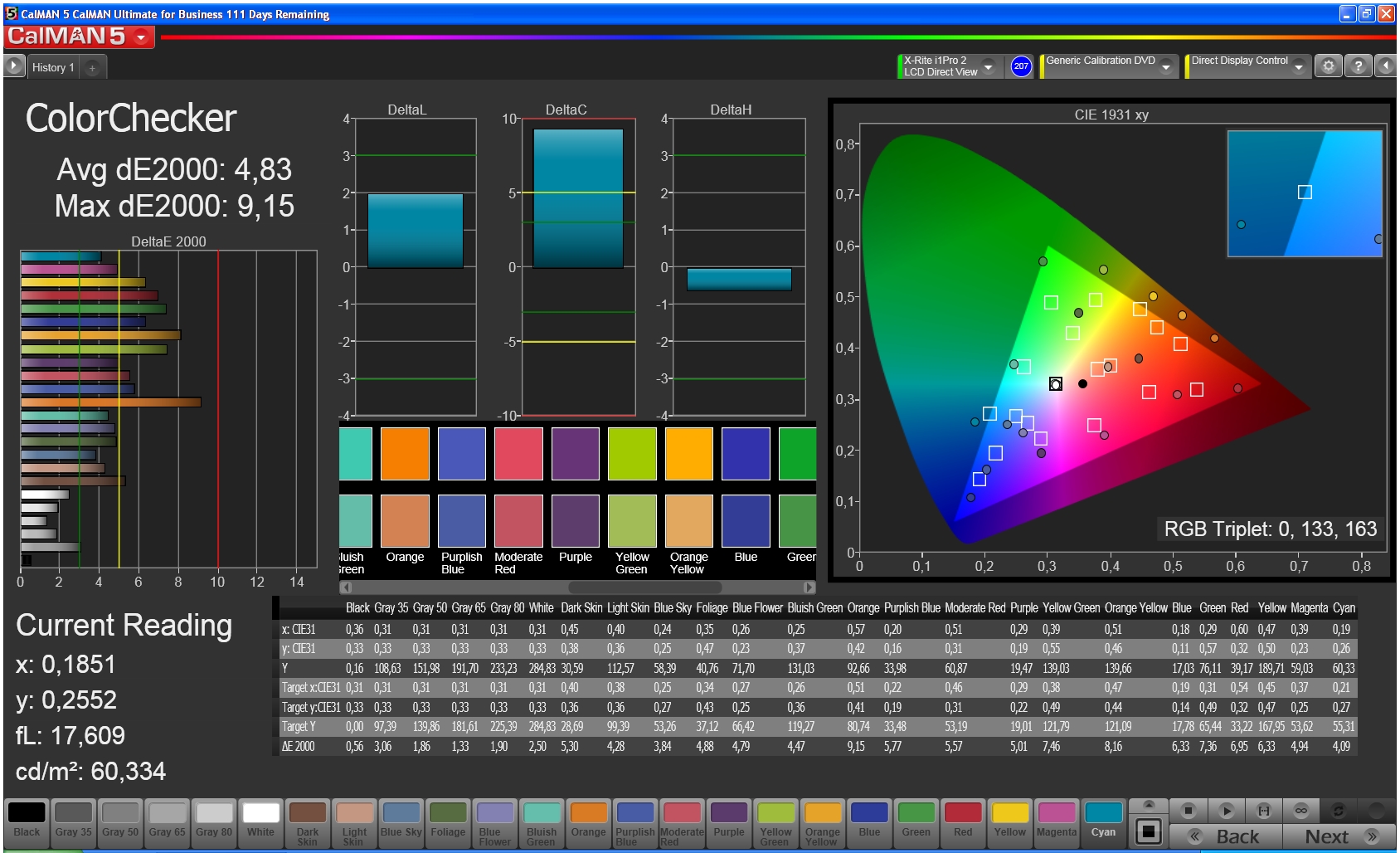Click the ΔE 2000 row header in table
The width and height of the screenshot is (1400, 853).
coord(299,747)
